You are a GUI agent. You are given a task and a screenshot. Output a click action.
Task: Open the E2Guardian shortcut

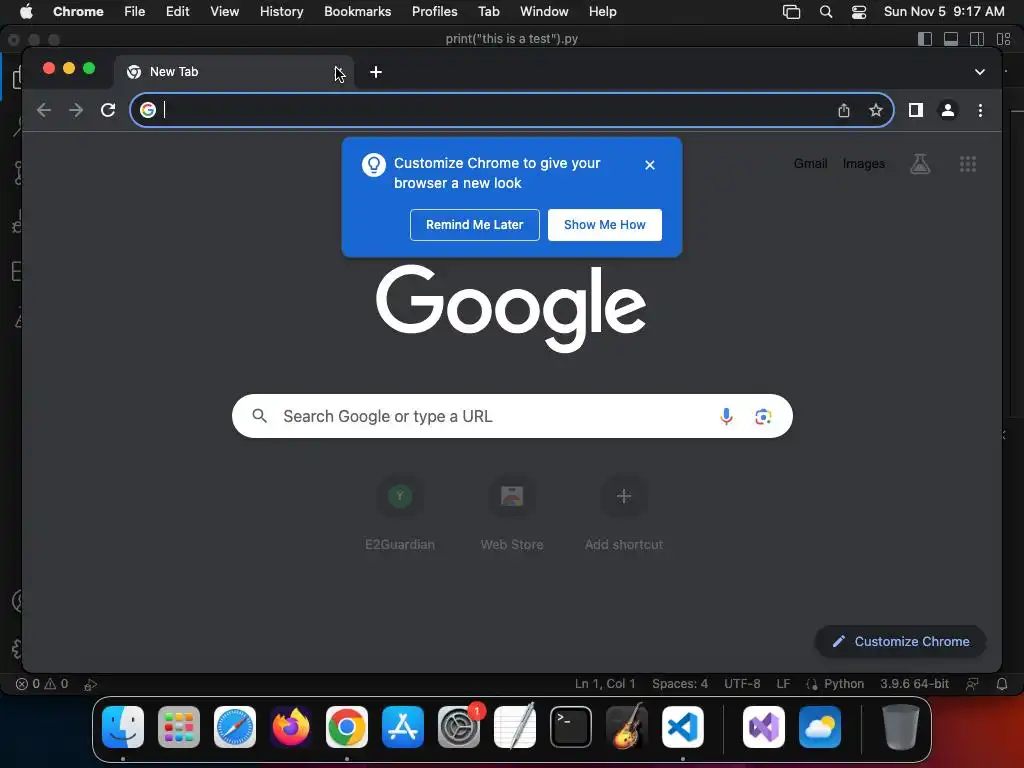[x=400, y=513]
